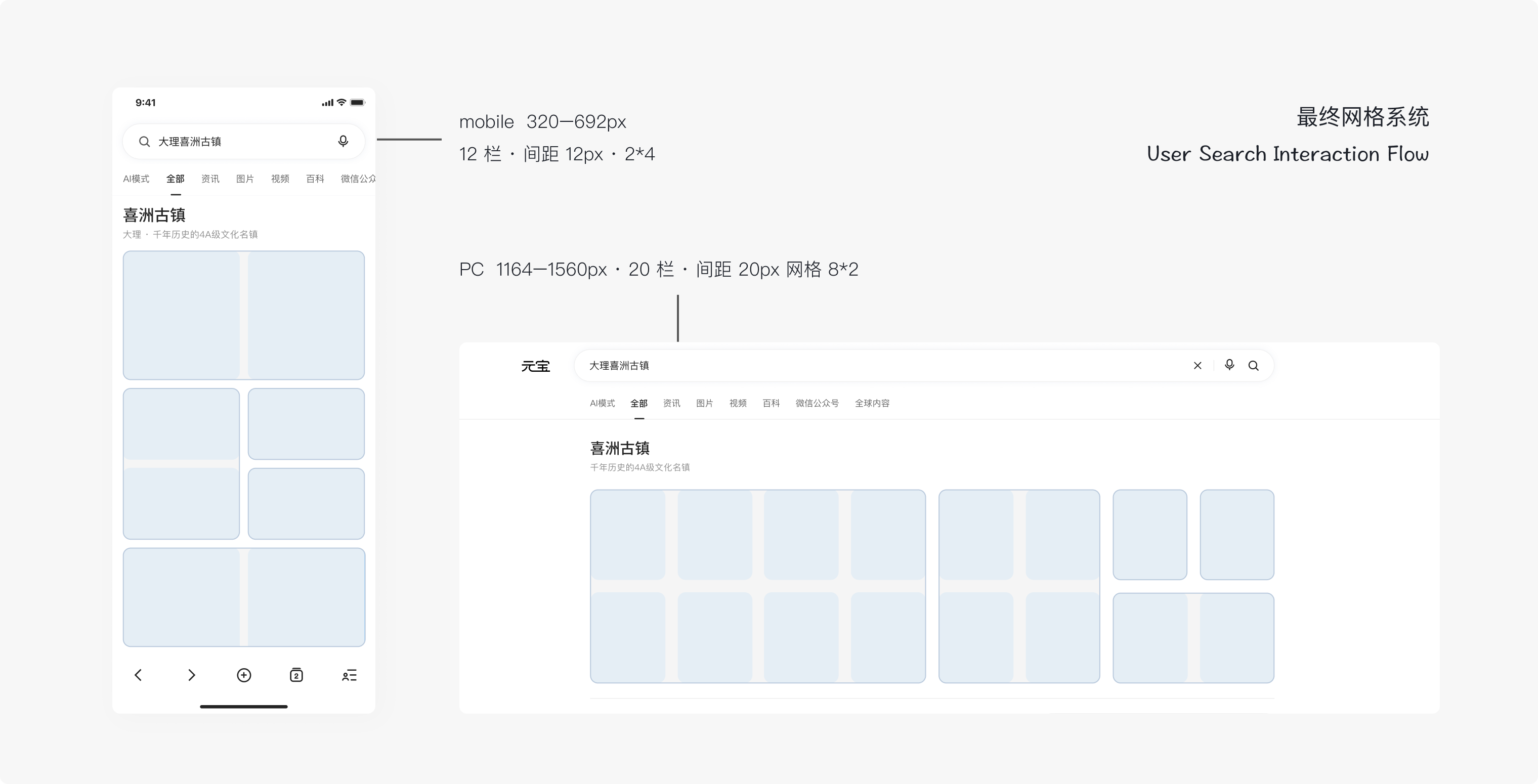
Task: Click mobile subtitle 大理・千年历史的4A级文化名镇
Action: click(x=190, y=234)
